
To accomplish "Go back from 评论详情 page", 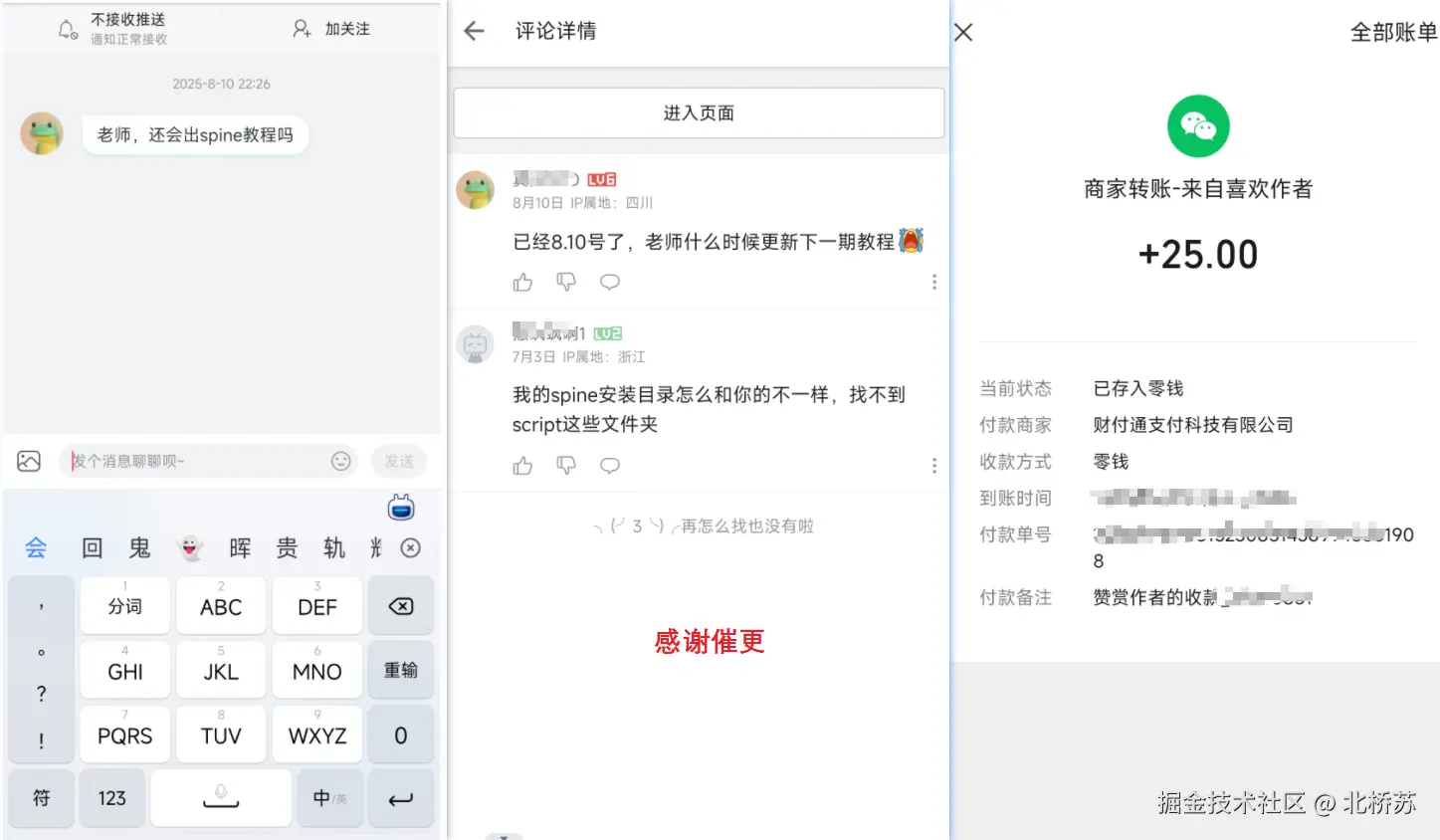I will [x=475, y=31].
